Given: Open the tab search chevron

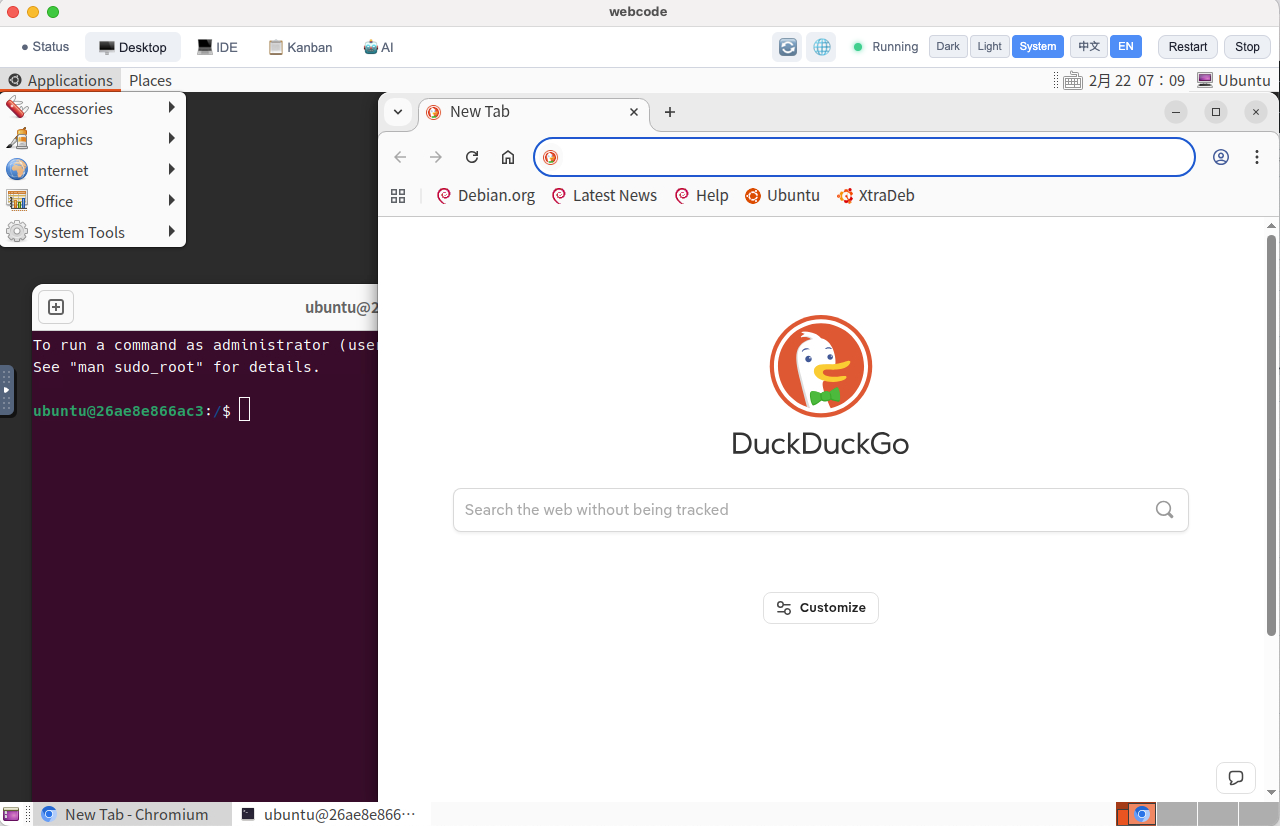Looking at the screenshot, I should point(398,112).
